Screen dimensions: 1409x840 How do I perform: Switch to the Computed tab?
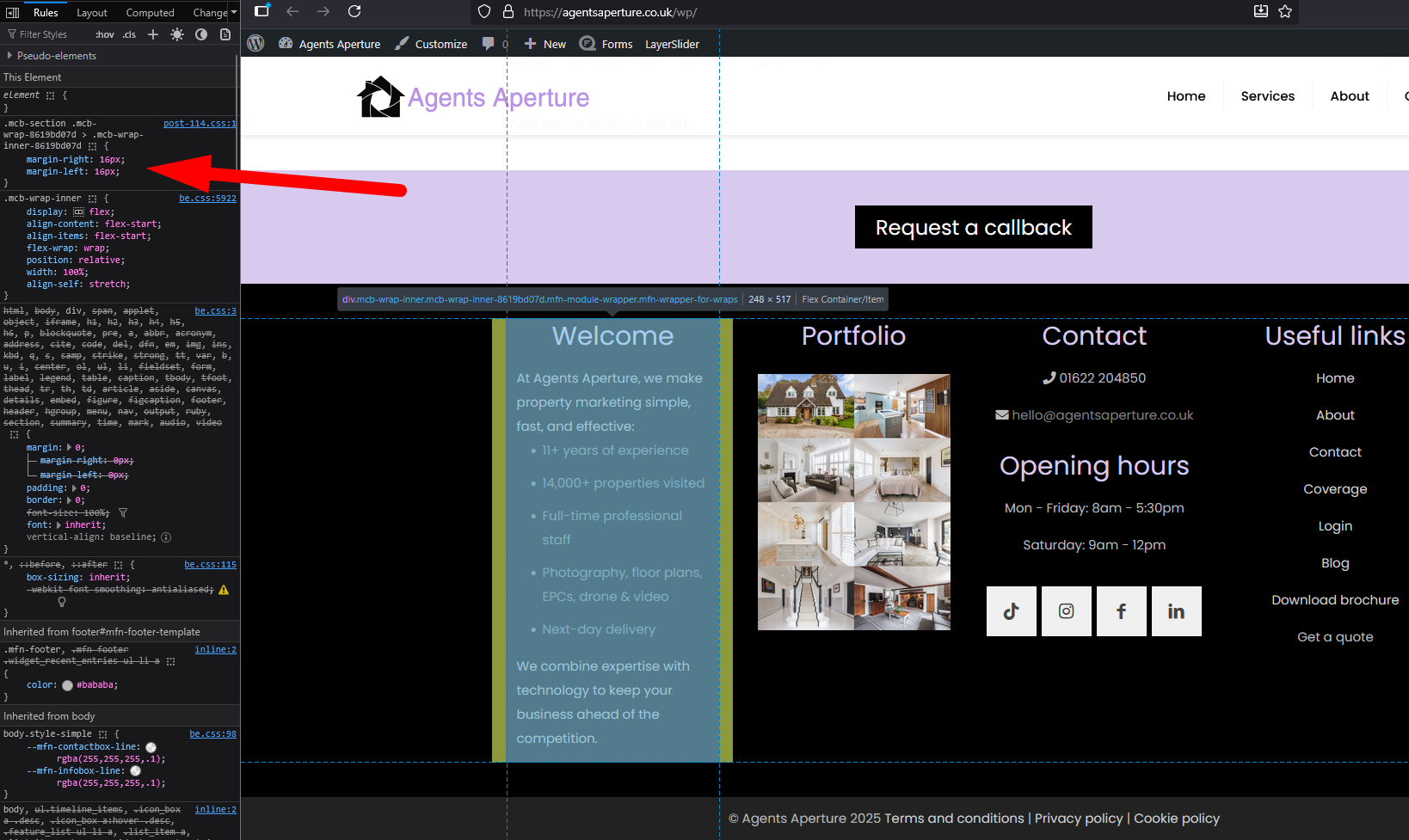pyautogui.click(x=150, y=12)
